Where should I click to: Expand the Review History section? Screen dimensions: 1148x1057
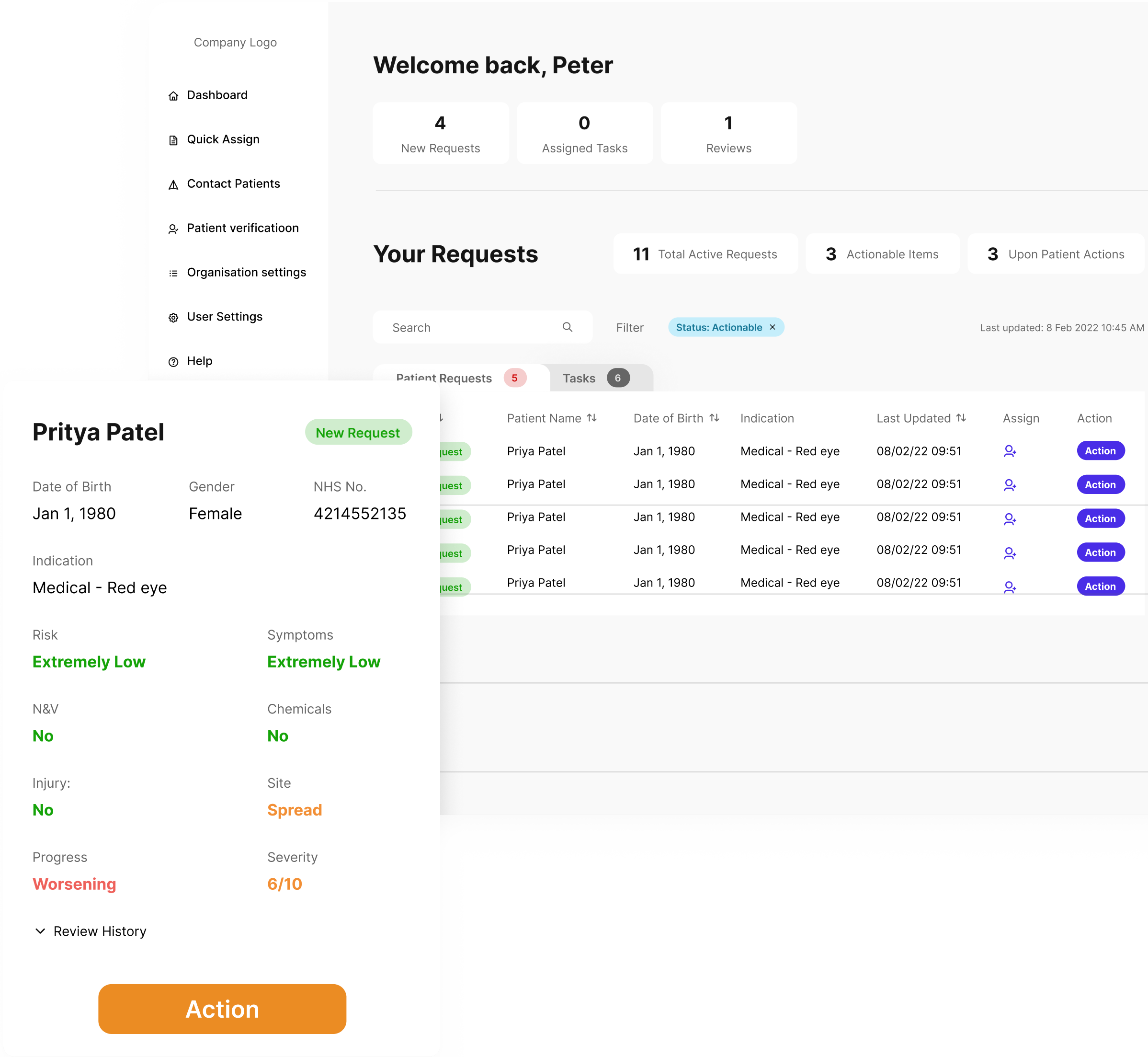pos(40,931)
